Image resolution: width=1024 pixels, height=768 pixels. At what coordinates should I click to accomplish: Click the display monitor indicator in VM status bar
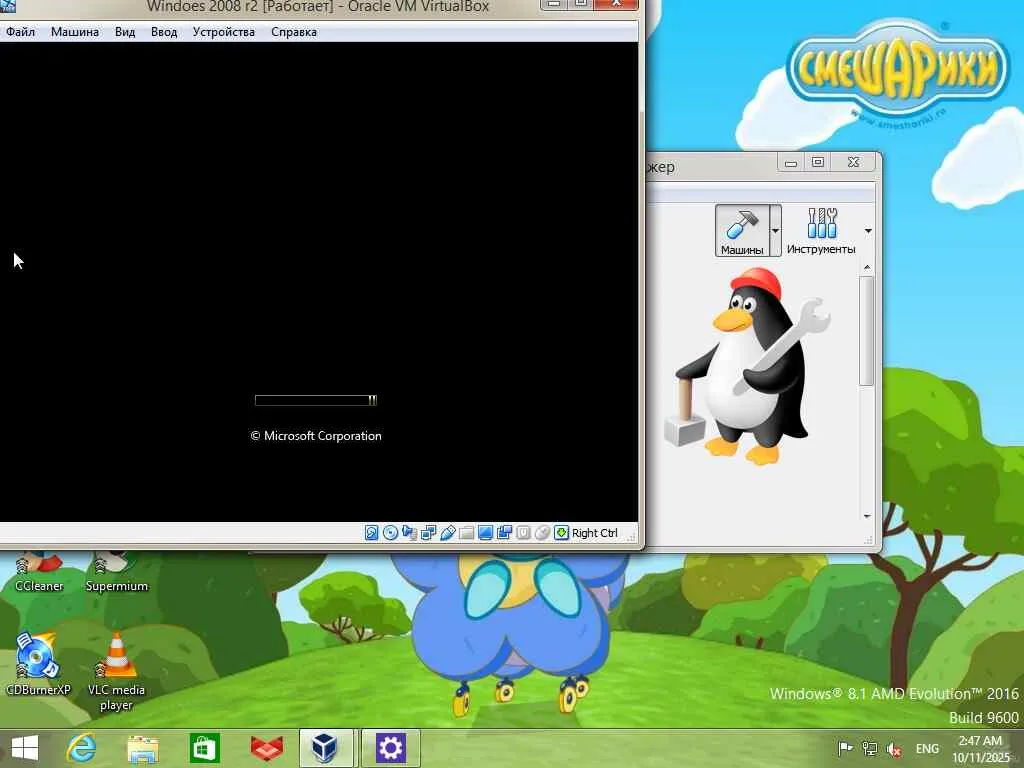(x=485, y=533)
